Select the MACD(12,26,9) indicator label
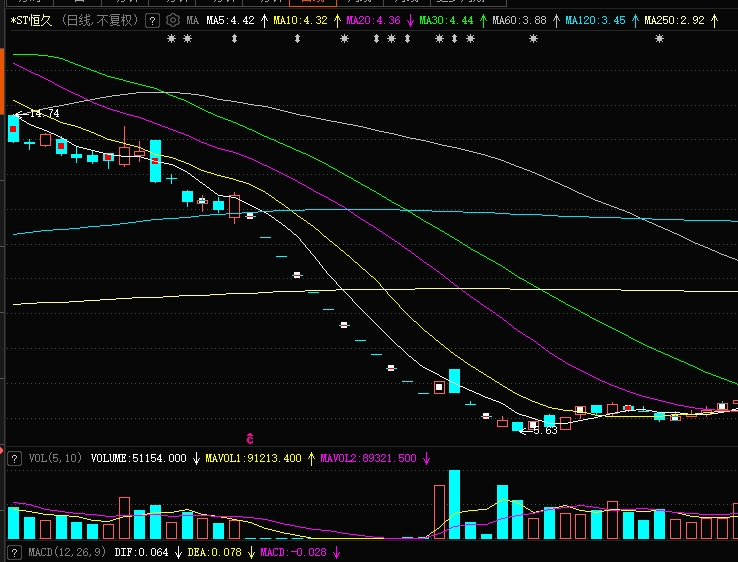The width and height of the screenshot is (738, 562). pyautogui.click(x=67, y=552)
